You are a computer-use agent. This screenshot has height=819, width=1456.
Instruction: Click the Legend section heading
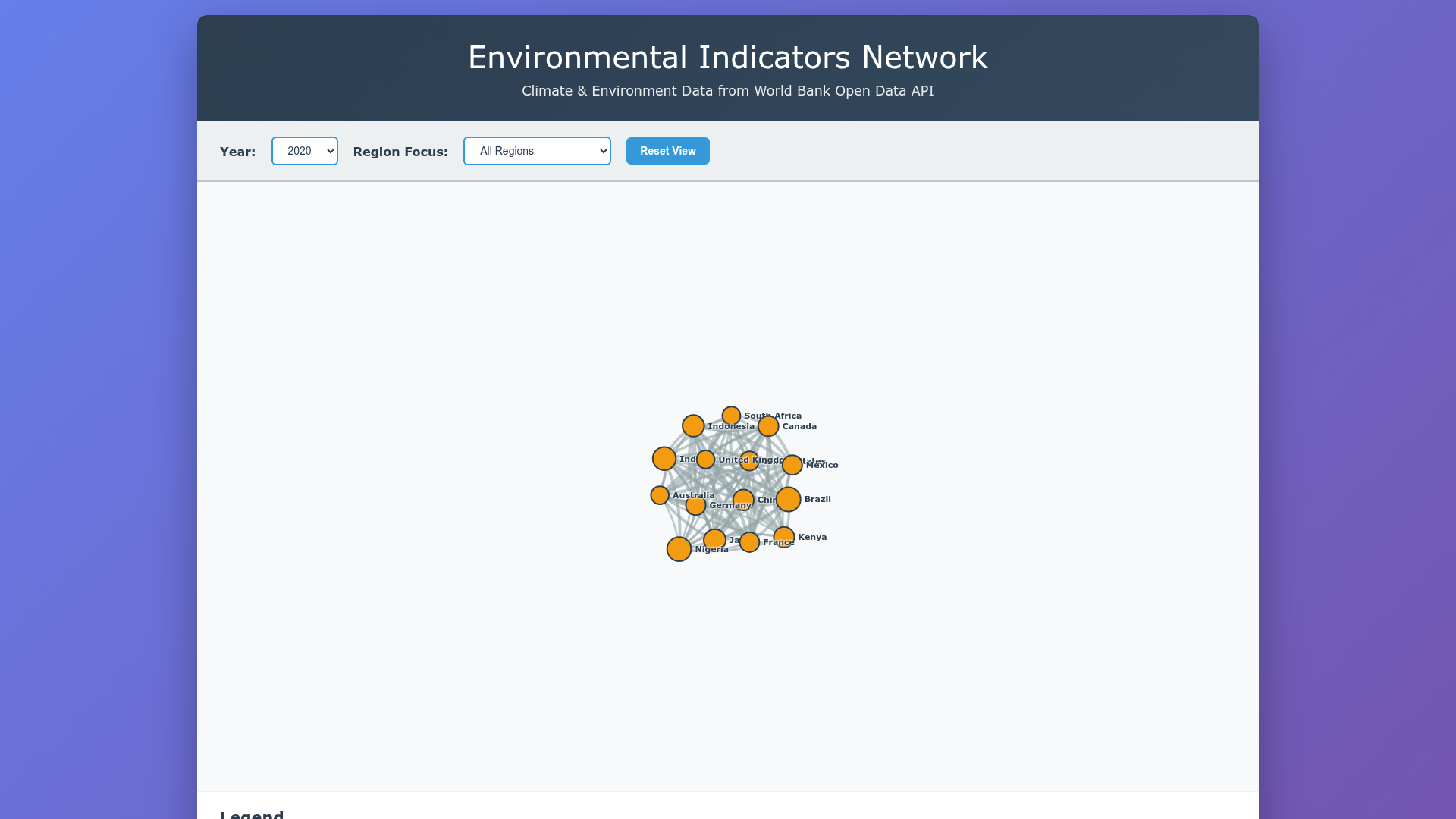point(252,814)
